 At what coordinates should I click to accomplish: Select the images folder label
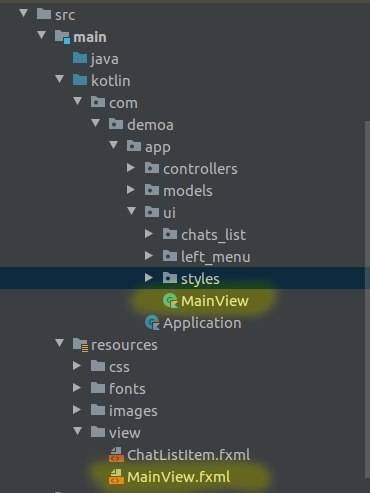click(133, 411)
